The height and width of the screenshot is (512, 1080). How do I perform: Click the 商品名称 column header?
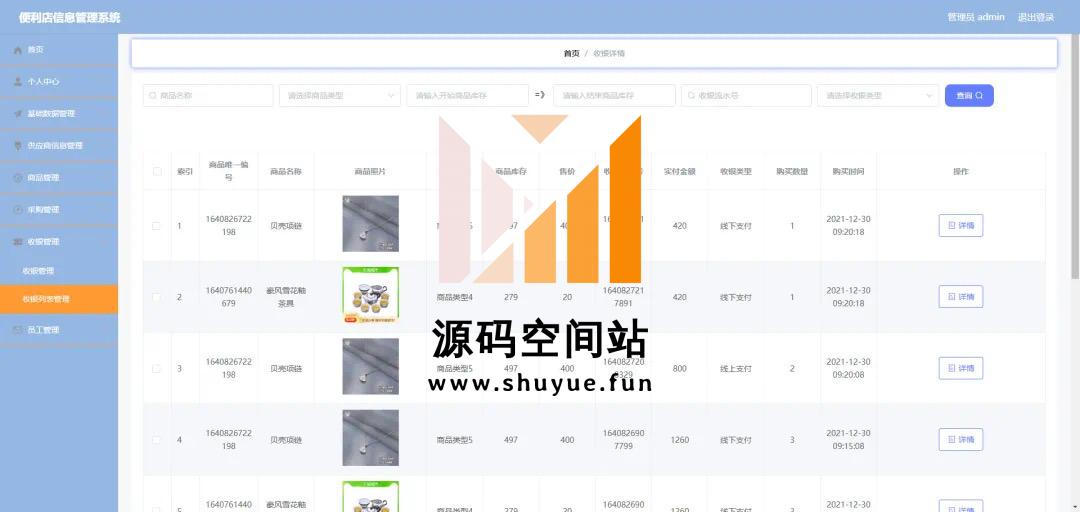[x=286, y=172]
